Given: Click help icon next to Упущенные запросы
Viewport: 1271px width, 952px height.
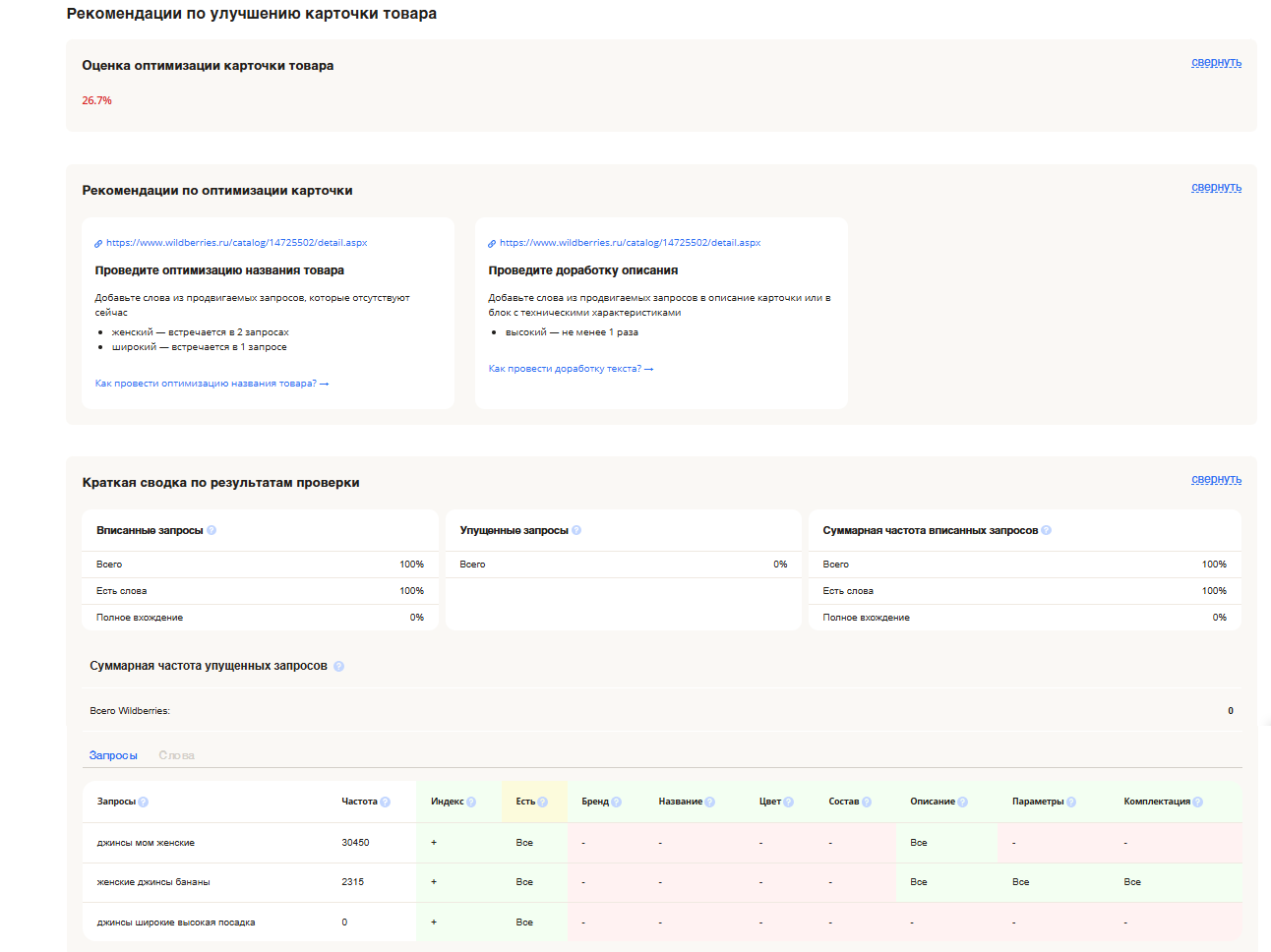Looking at the screenshot, I should click(576, 530).
